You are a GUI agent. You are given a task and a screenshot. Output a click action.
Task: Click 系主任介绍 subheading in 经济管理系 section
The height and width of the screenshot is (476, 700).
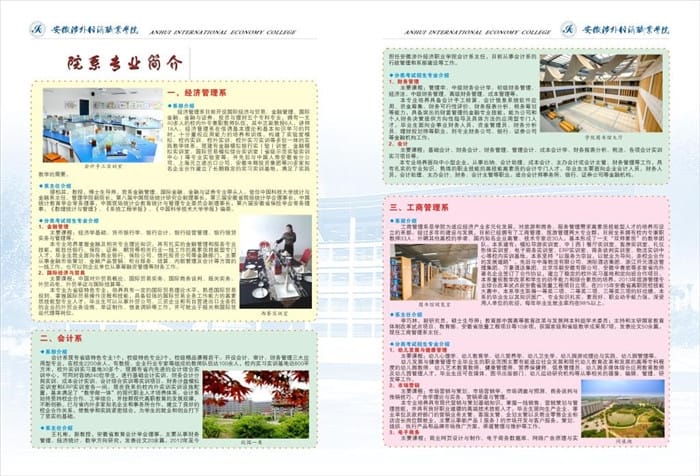59,186
